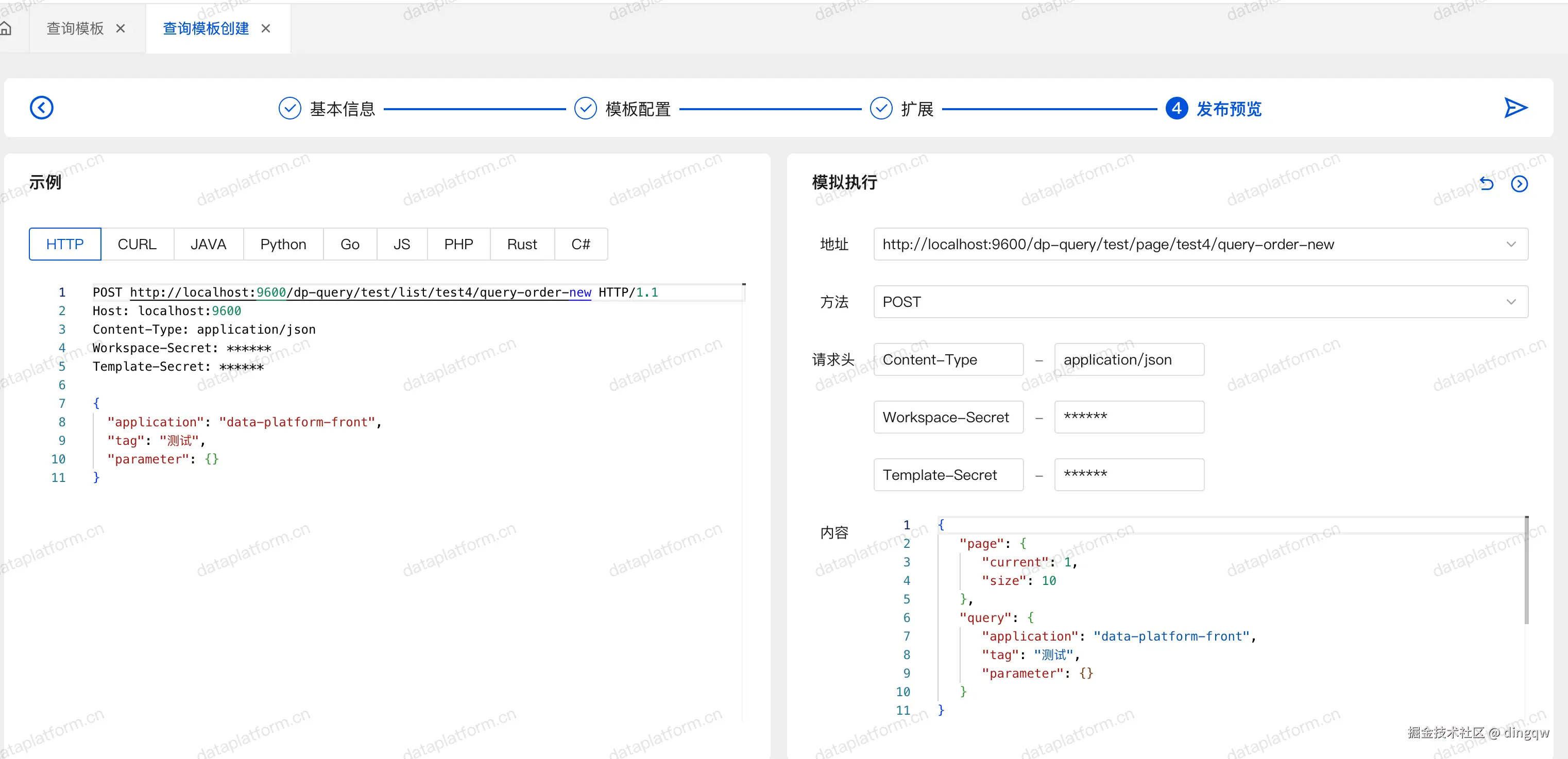Open the query-order-new URL link in code
This screenshot has width=1568, height=759.
pyautogui.click(x=360, y=293)
